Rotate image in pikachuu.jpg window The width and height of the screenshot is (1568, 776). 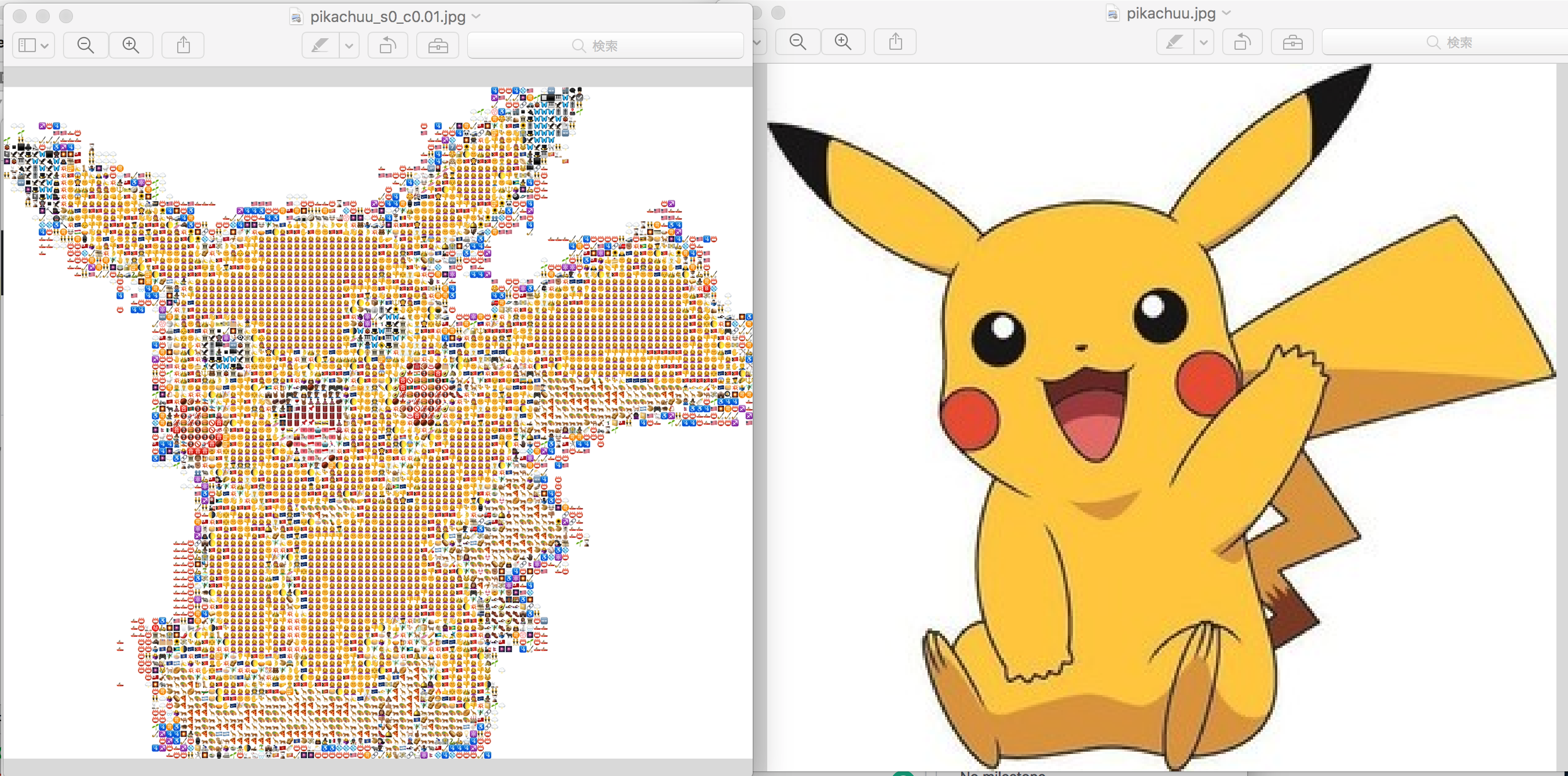[1243, 41]
